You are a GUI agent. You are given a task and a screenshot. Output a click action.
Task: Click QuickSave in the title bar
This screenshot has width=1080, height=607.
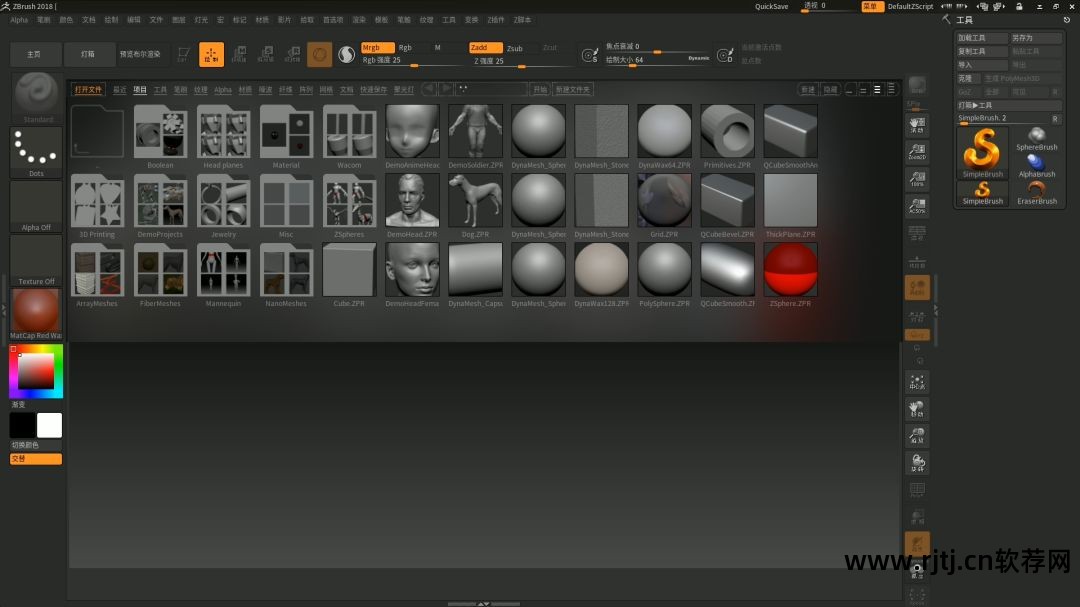(771, 6)
